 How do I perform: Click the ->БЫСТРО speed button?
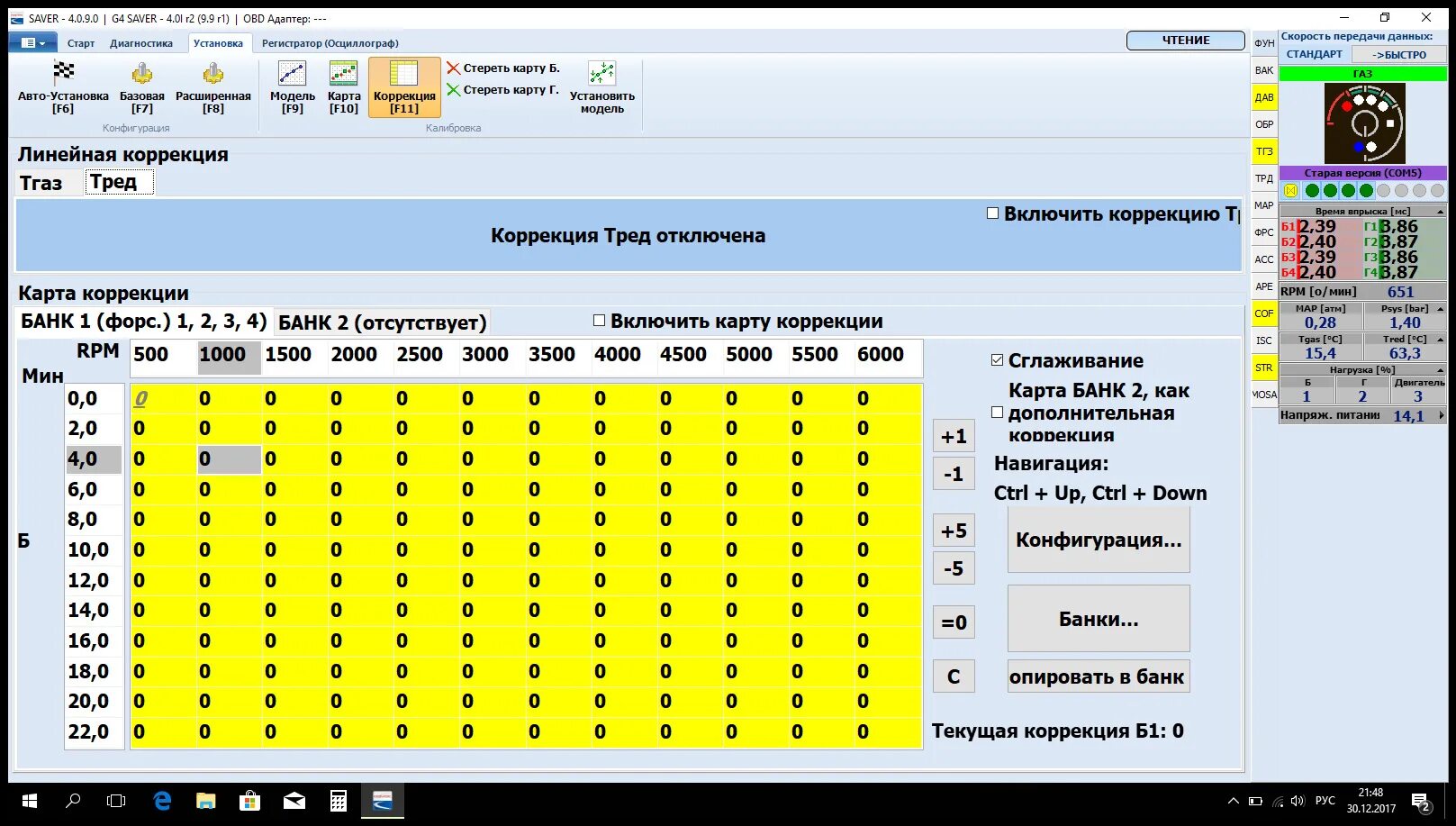(1399, 55)
